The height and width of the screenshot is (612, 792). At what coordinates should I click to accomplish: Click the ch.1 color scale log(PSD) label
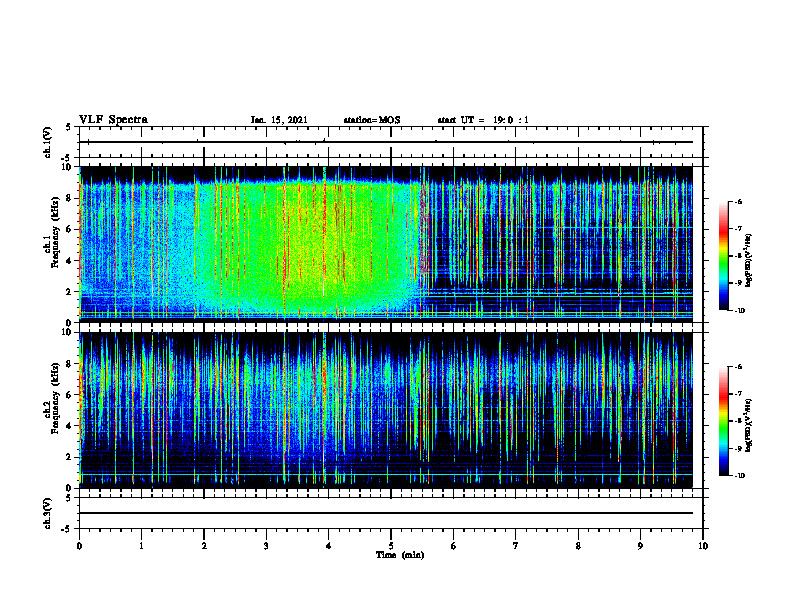tap(749, 261)
